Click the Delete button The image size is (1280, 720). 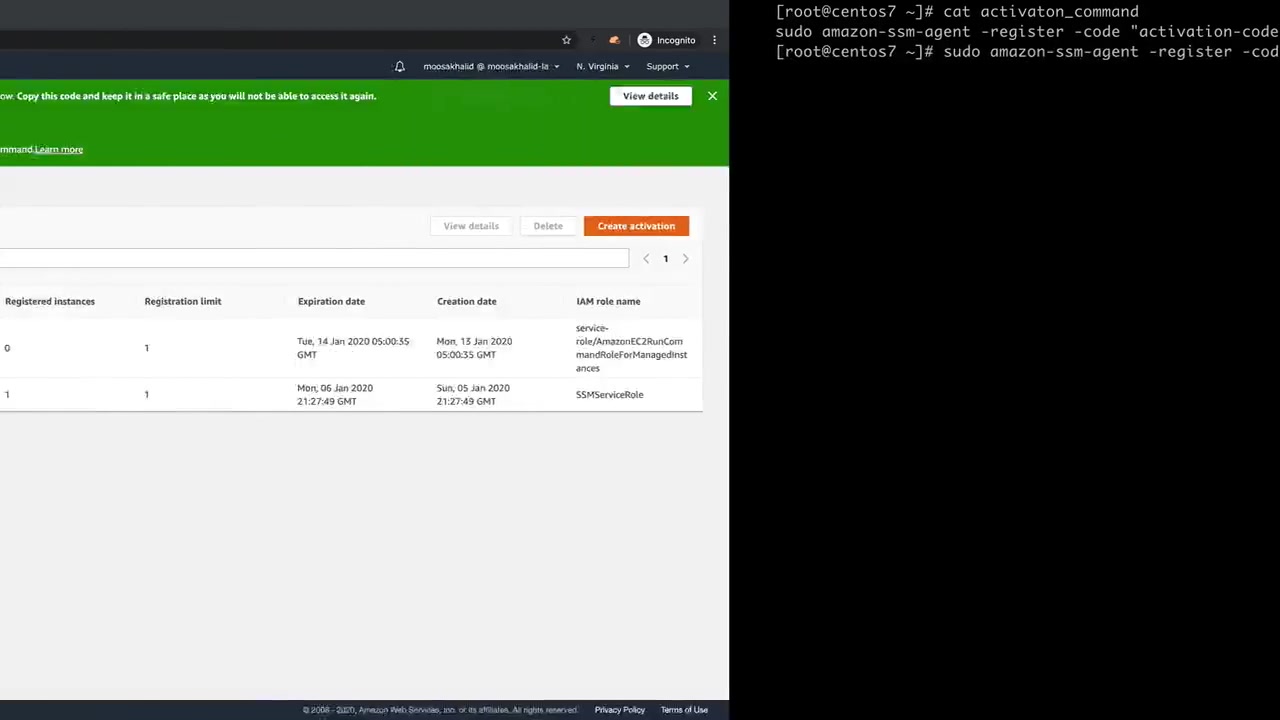click(548, 226)
